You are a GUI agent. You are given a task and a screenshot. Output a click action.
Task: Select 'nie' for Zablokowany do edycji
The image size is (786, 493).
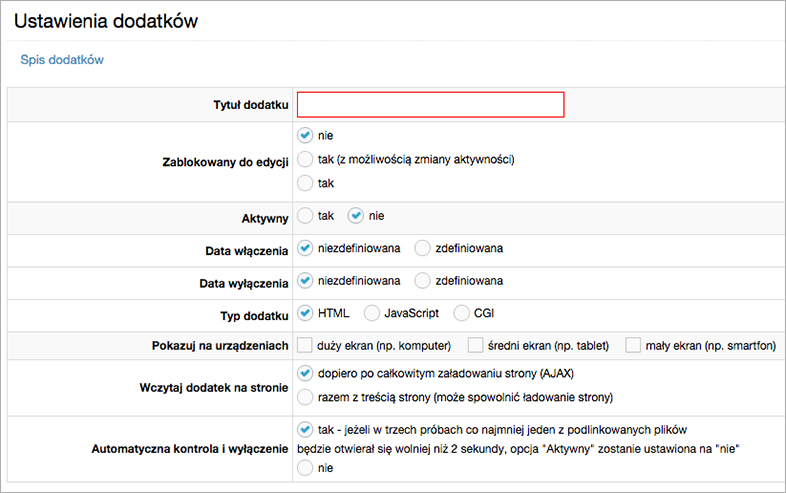[306, 135]
